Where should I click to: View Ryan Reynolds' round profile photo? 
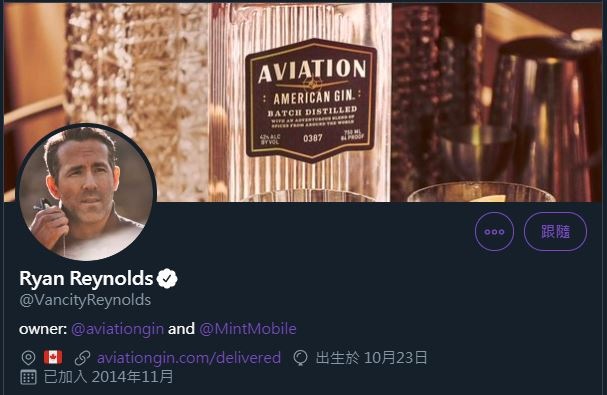click(86, 192)
